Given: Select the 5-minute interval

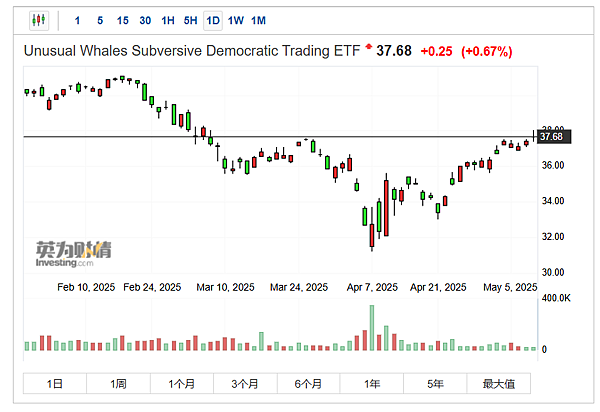Looking at the screenshot, I should tap(100, 21).
